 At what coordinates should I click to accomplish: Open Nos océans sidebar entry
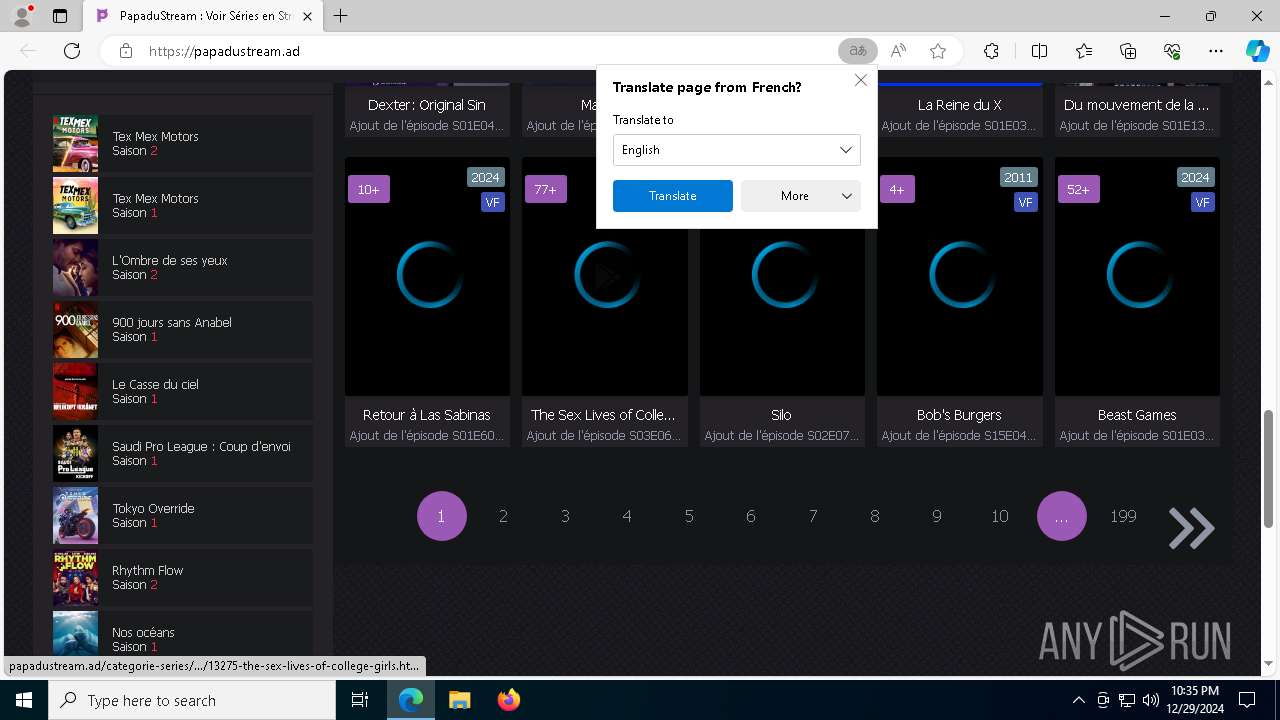pos(183,634)
